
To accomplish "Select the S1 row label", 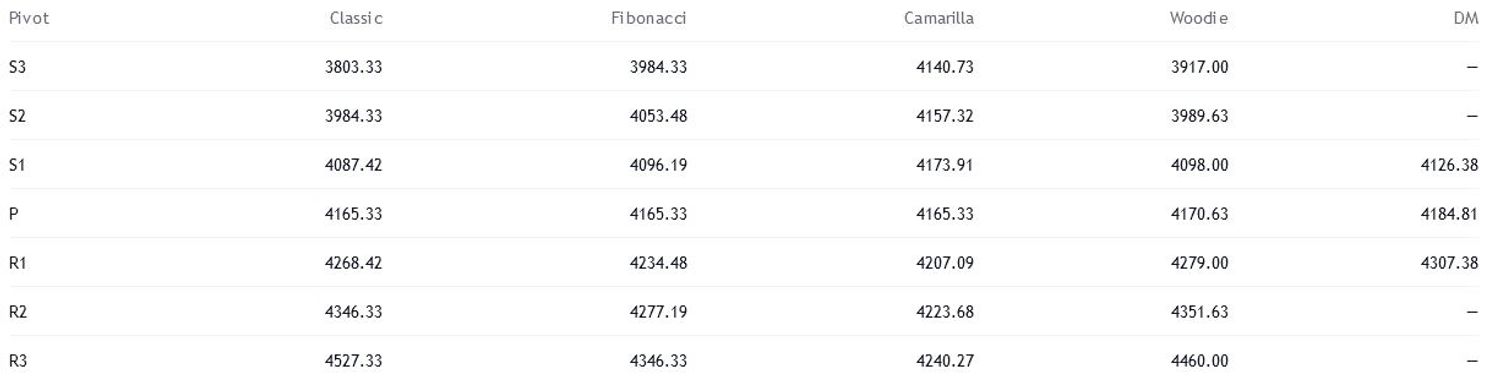I will pyautogui.click(x=17, y=165).
